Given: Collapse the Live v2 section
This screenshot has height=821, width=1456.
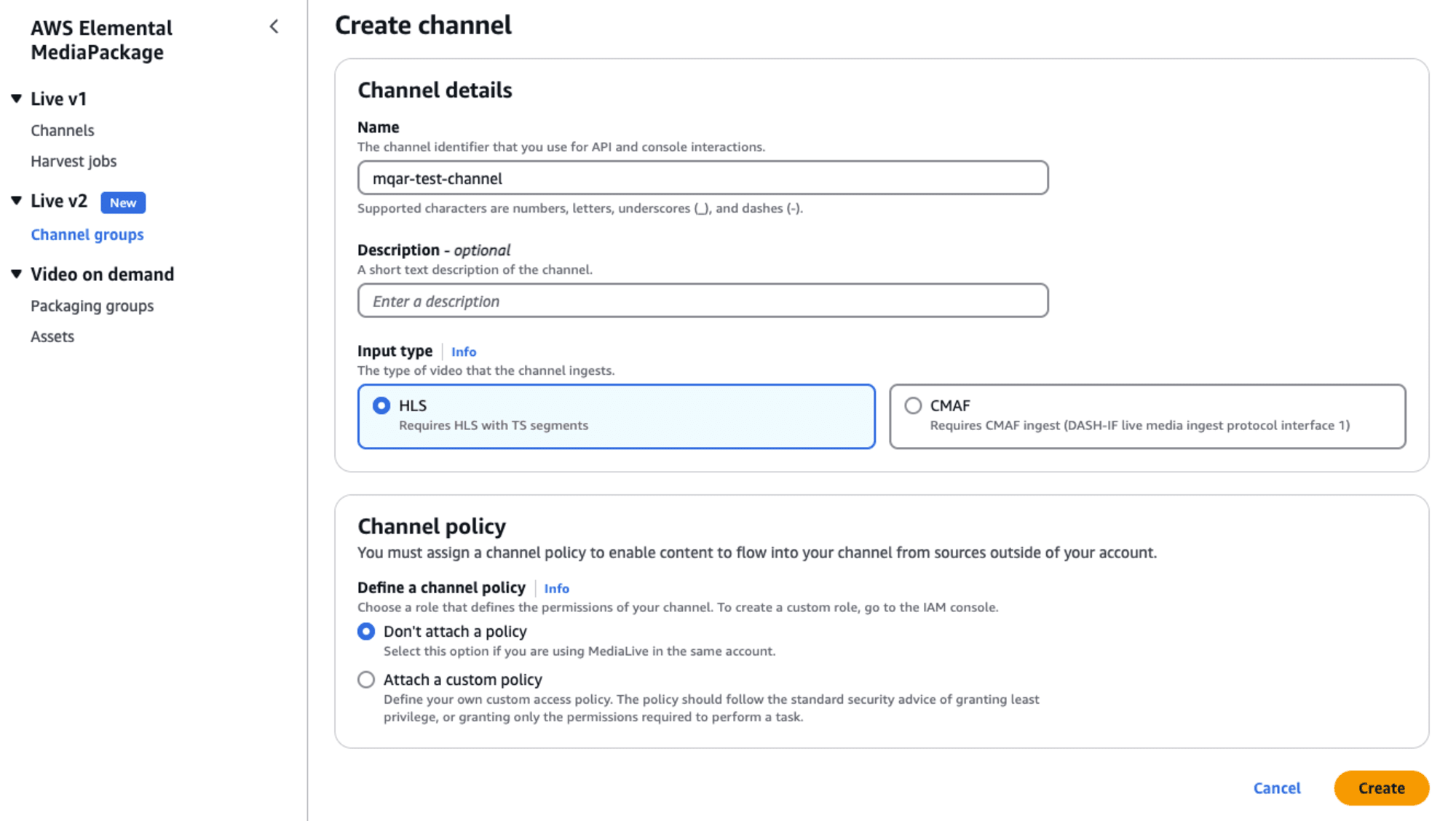Looking at the screenshot, I should 16,200.
